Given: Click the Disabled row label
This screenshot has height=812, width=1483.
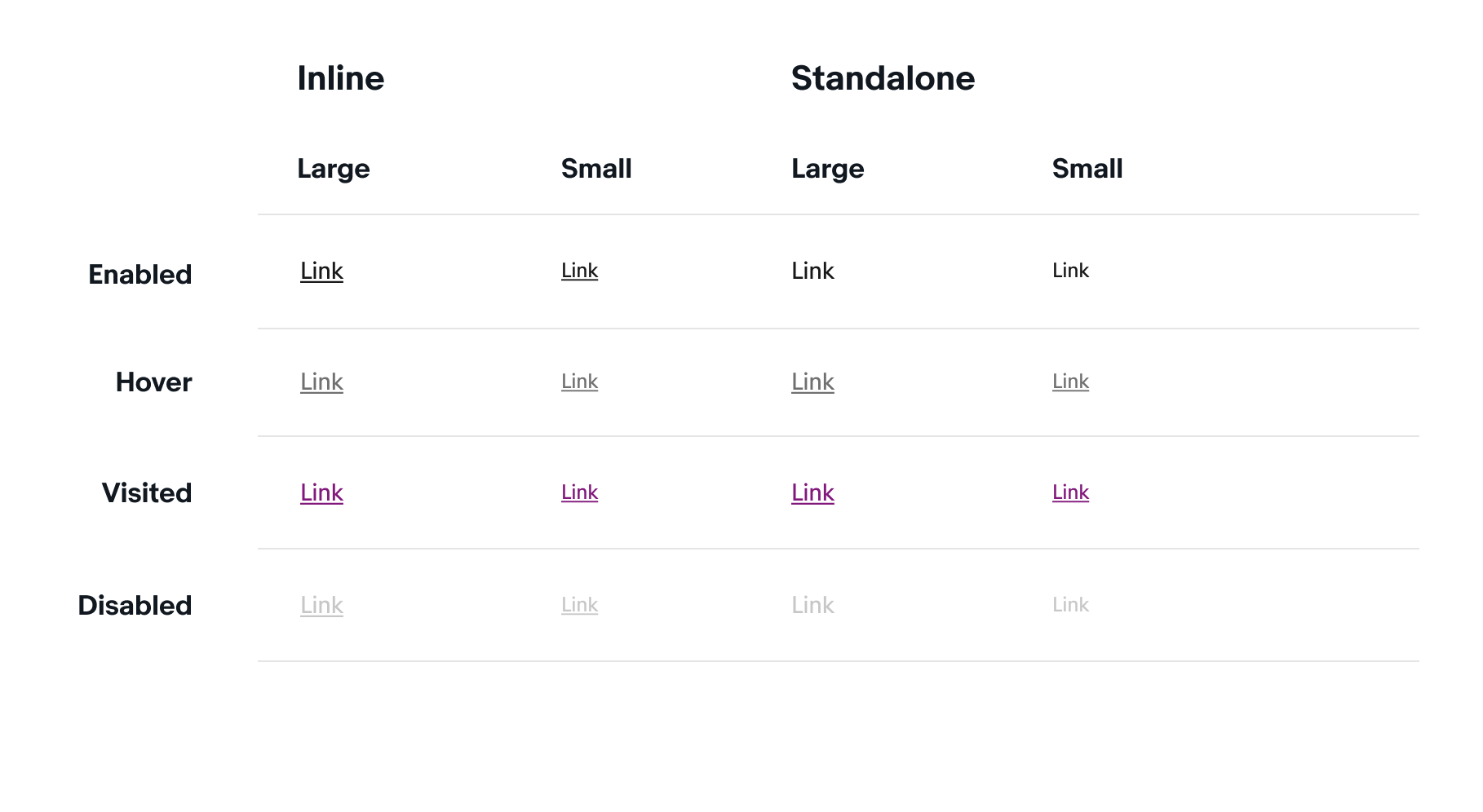Looking at the screenshot, I should tap(135, 606).
